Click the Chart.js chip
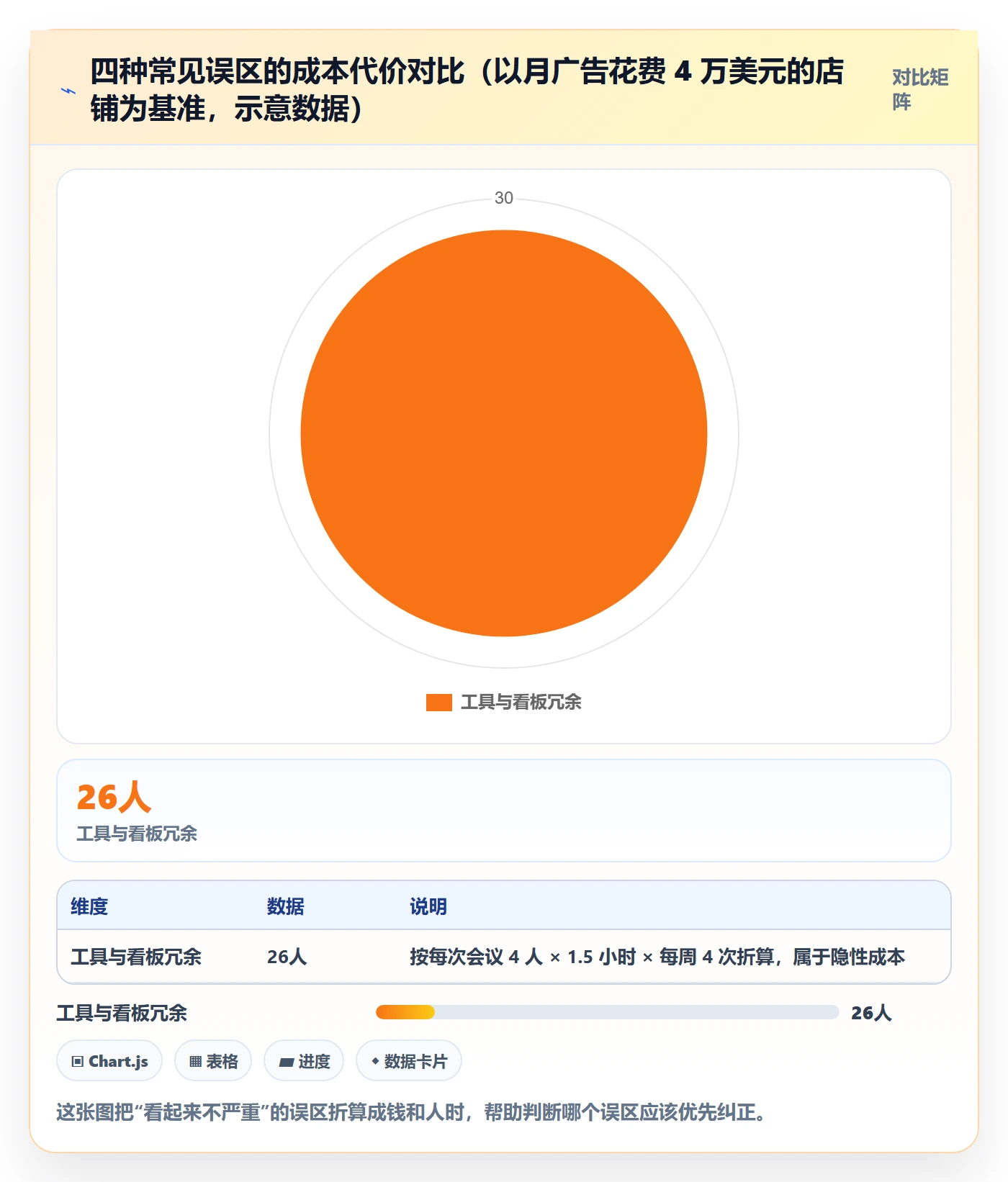 coord(109,1061)
